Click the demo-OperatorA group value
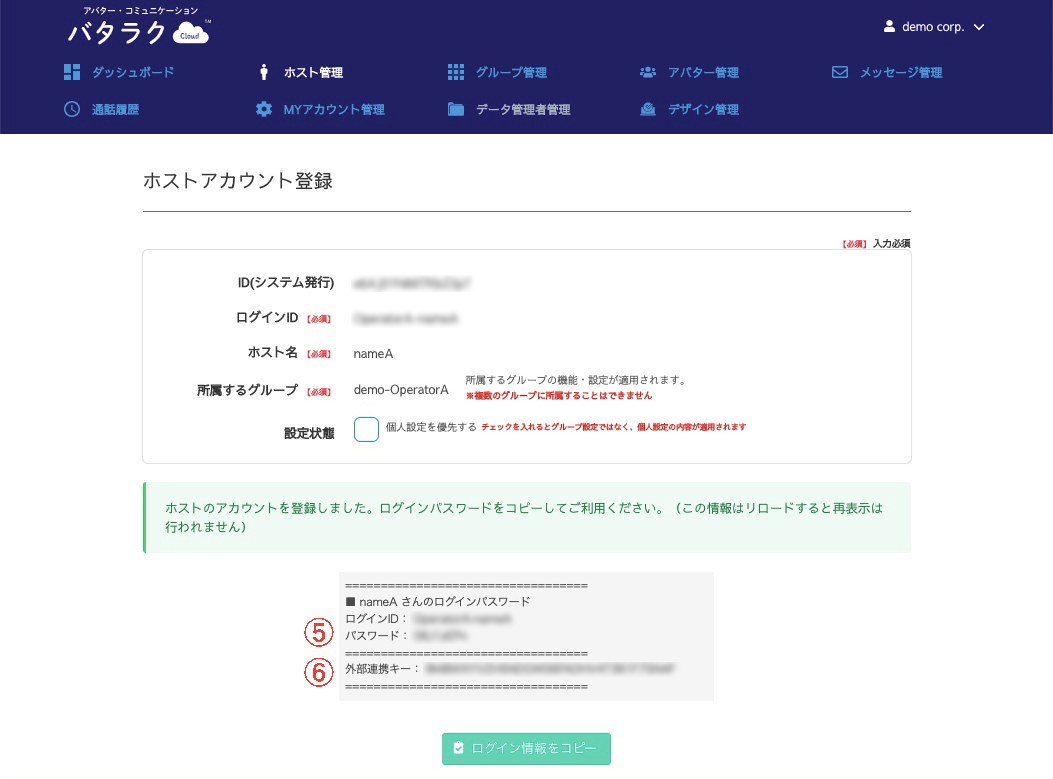This screenshot has width=1053, height=779. coord(401,390)
